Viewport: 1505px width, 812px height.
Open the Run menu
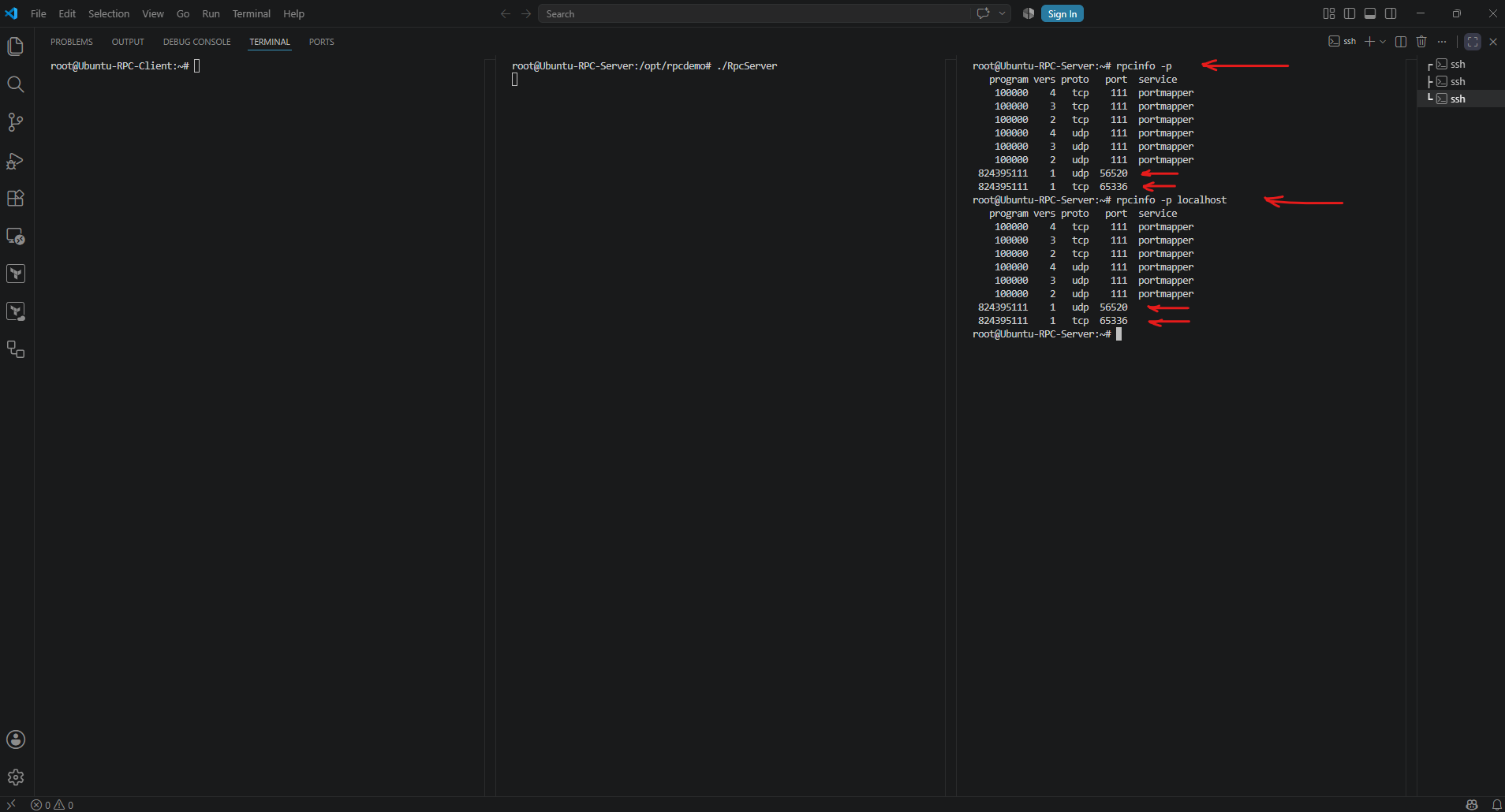pos(211,13)
